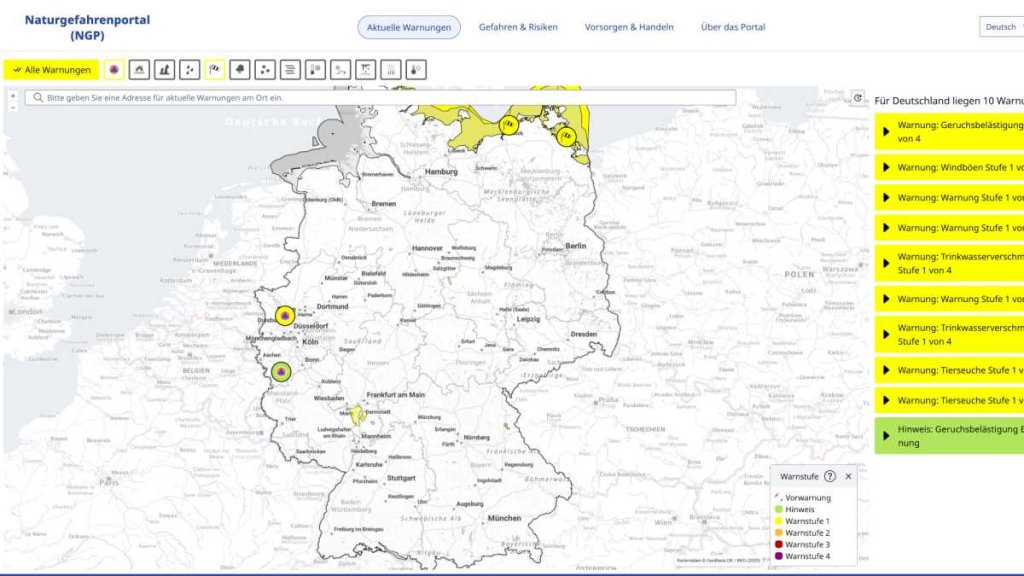
Task: Open the easternmost wind flag marker on Baltic coast
Action: [x=566, y=136]
